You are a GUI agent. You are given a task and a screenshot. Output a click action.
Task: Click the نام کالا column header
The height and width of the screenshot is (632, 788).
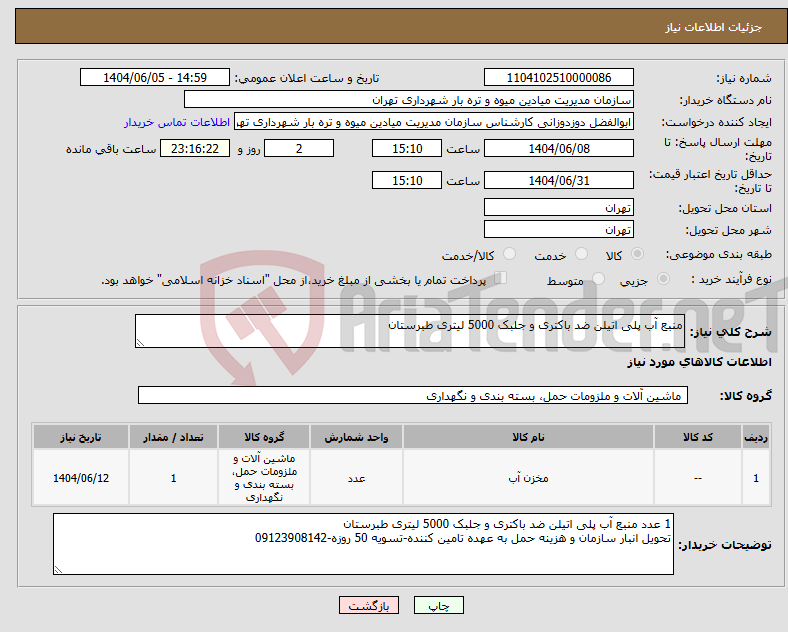click(x=528, y=437)
